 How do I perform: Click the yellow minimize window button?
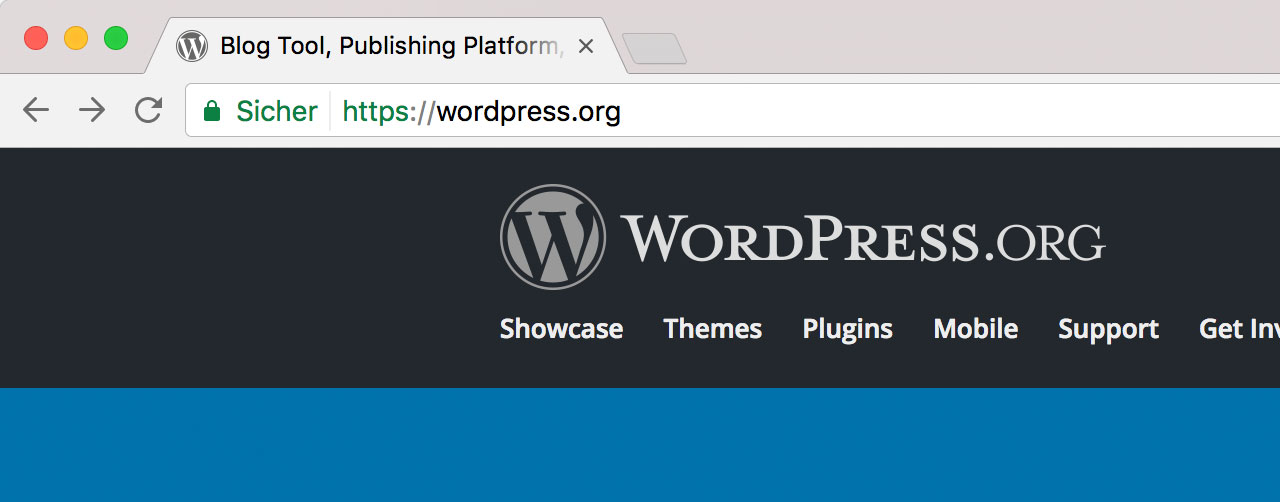coord(76,38)
